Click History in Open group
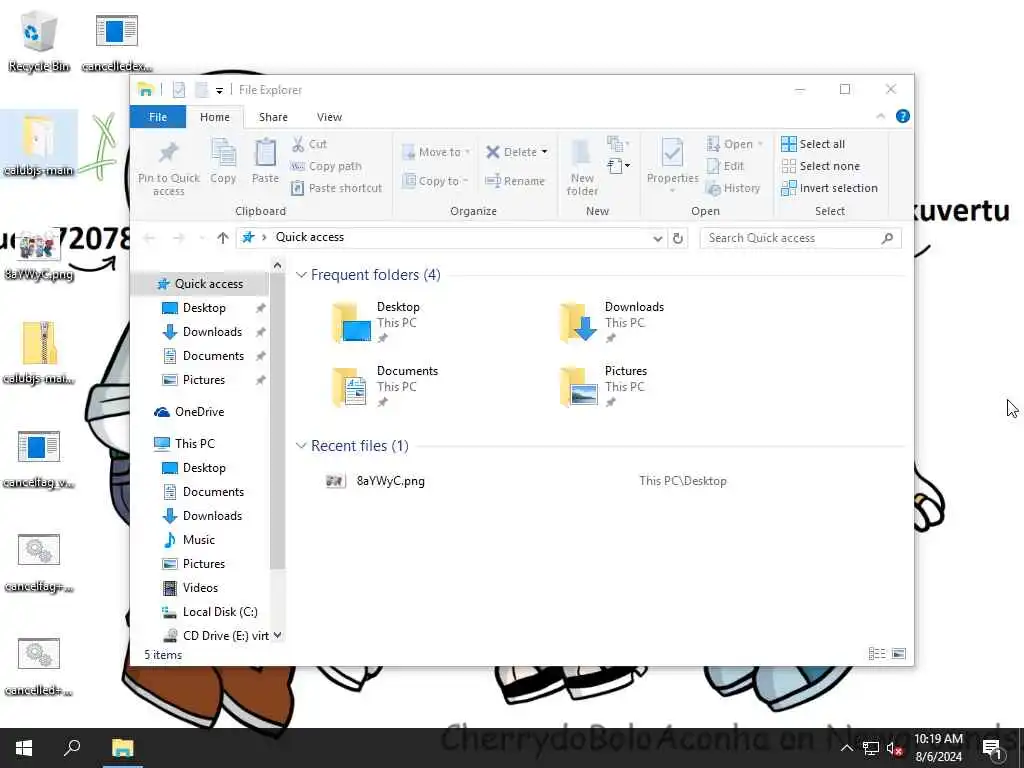The image size is (1024, 768). tap(733, 188)
